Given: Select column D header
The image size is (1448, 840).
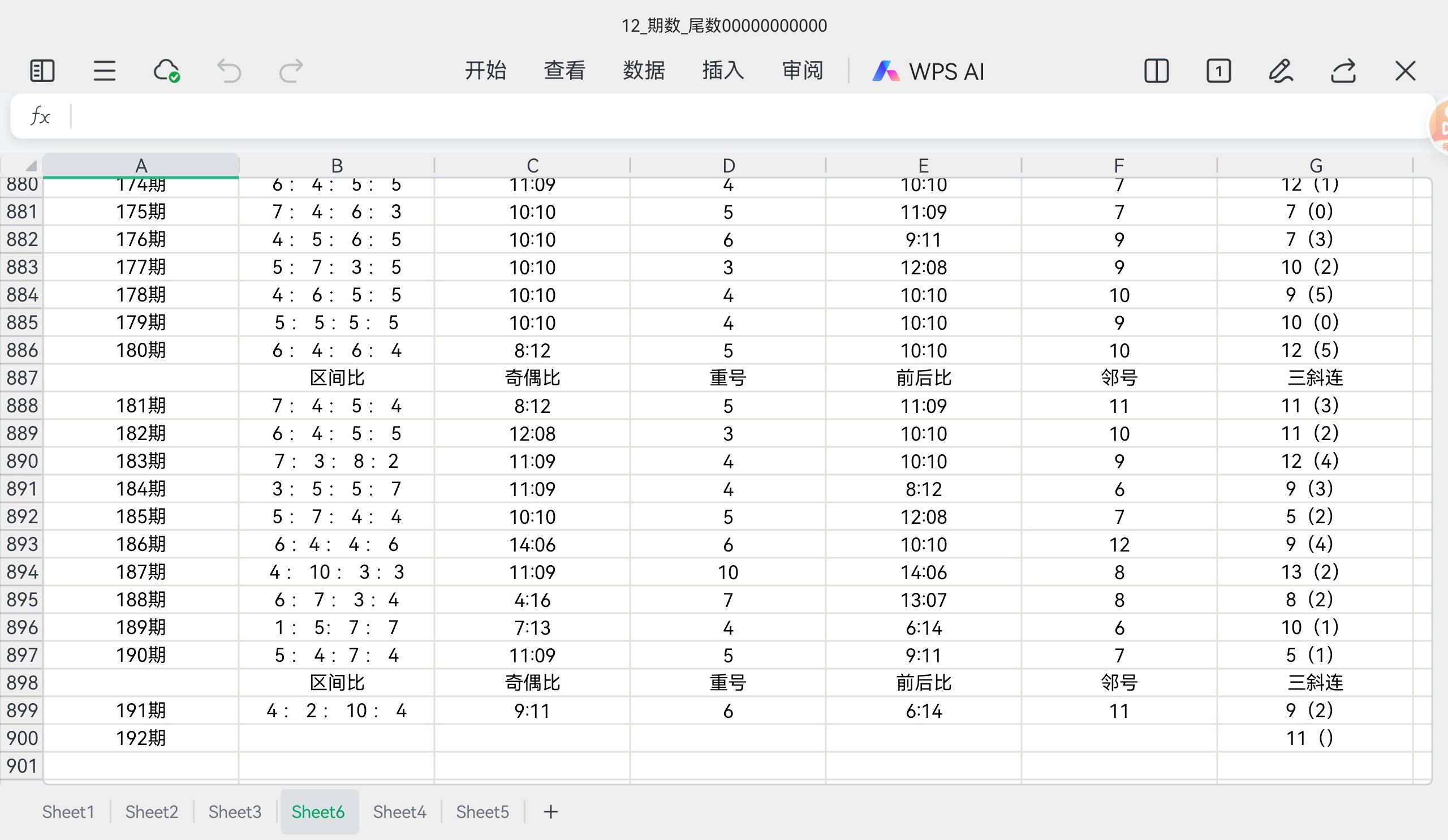Looking at the screenshot, I should pos(728,166).
